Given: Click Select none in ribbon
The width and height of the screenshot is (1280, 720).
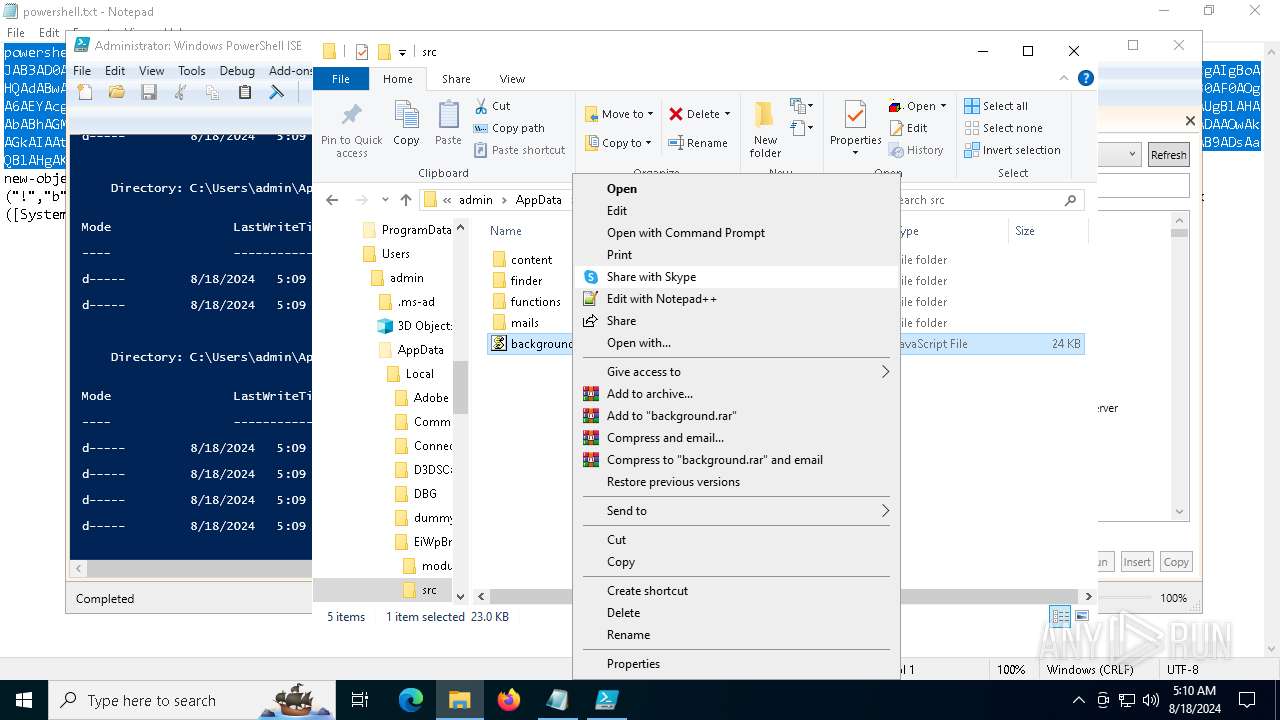Looking at the screenshot, I should point(1003,128).
